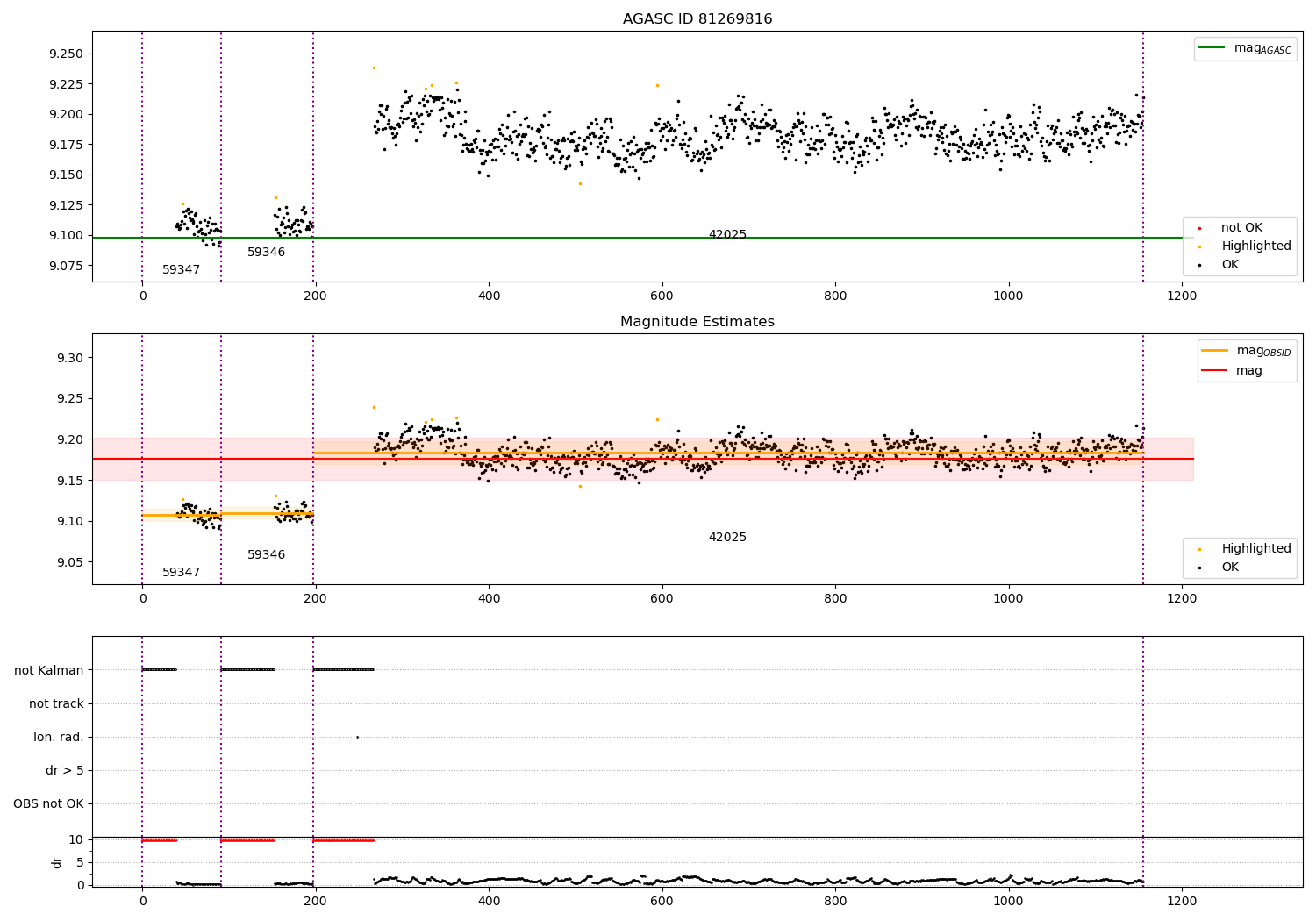Screen dimensions: 1316x921
Task: Click the 9.30 y-axis tick label
Action: 69,358
